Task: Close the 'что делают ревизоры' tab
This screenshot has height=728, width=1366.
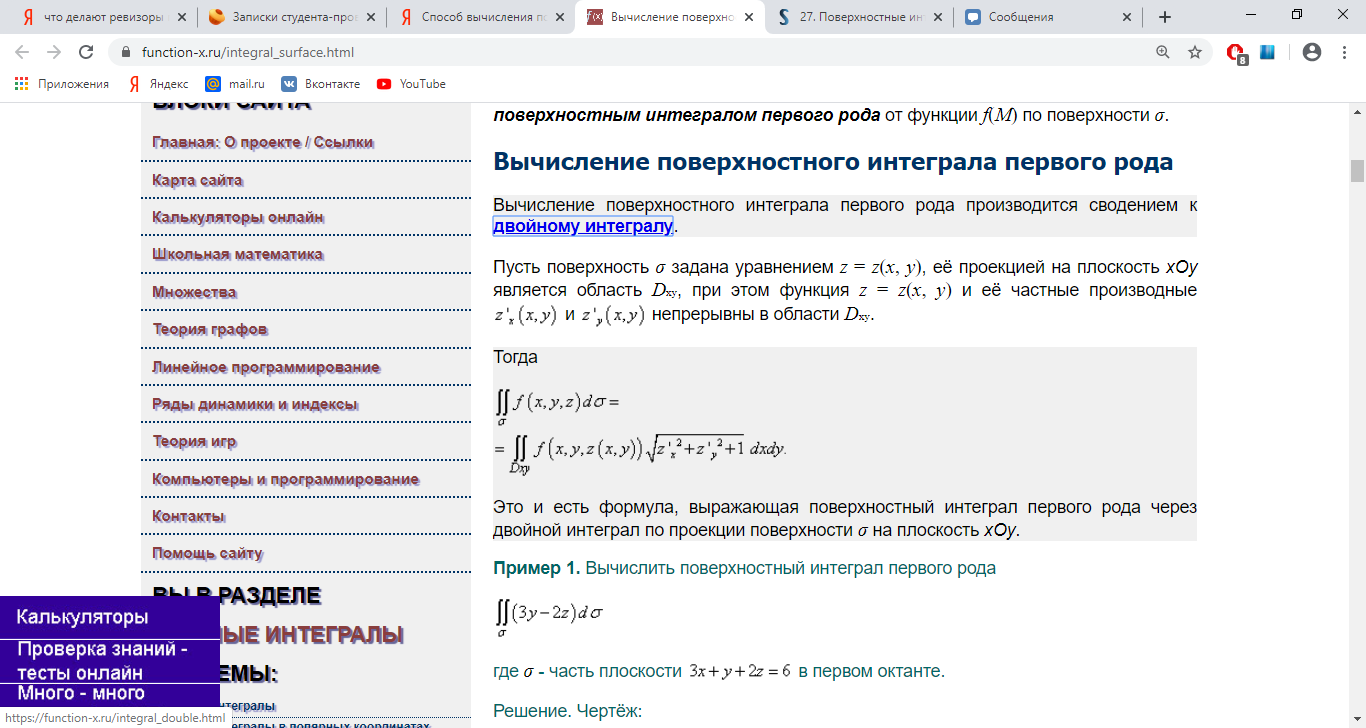Action: [x=181, y=17]
